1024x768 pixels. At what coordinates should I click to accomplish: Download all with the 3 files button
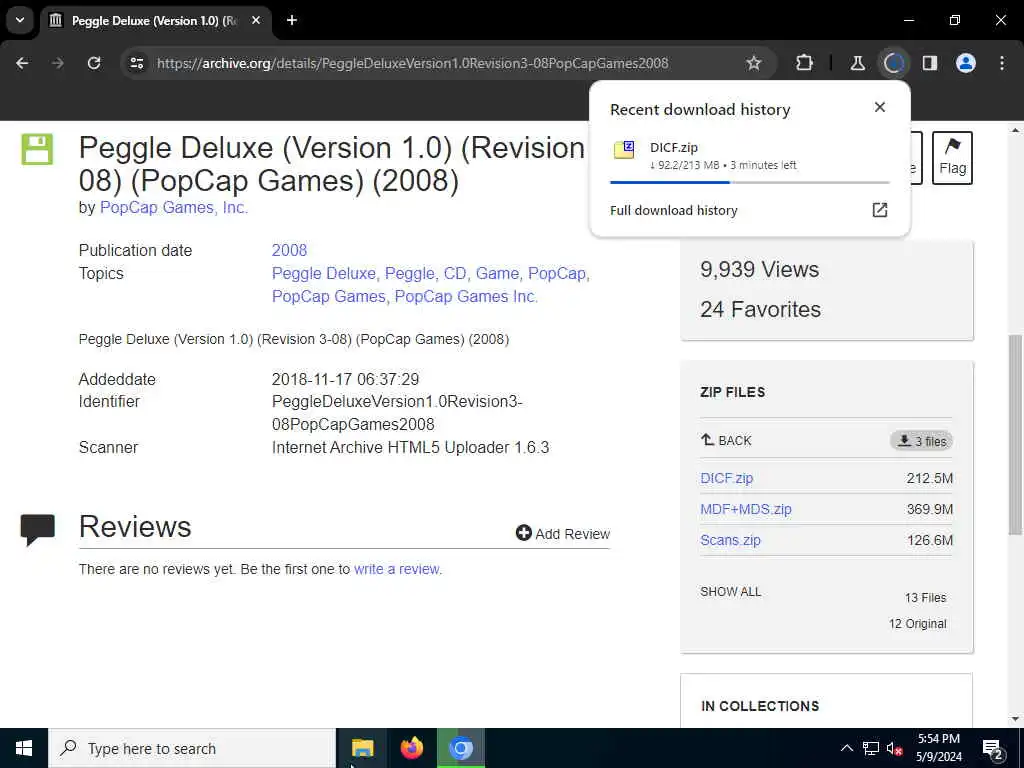[x=921, y=441]
